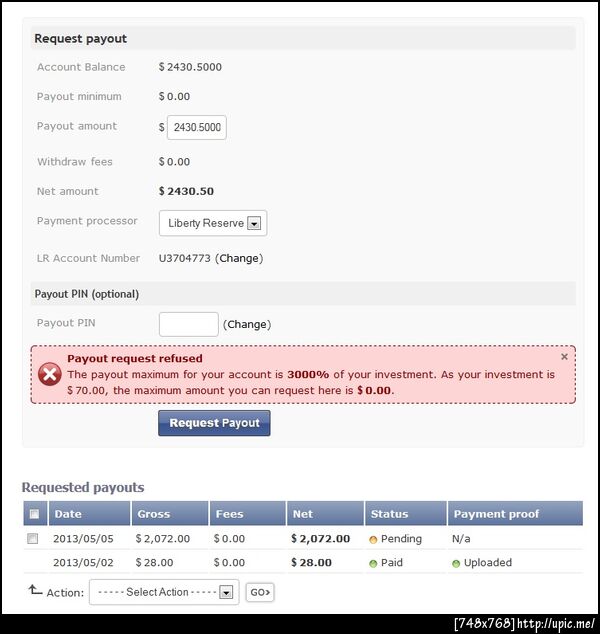Click the Gross column header

(154, 514)
